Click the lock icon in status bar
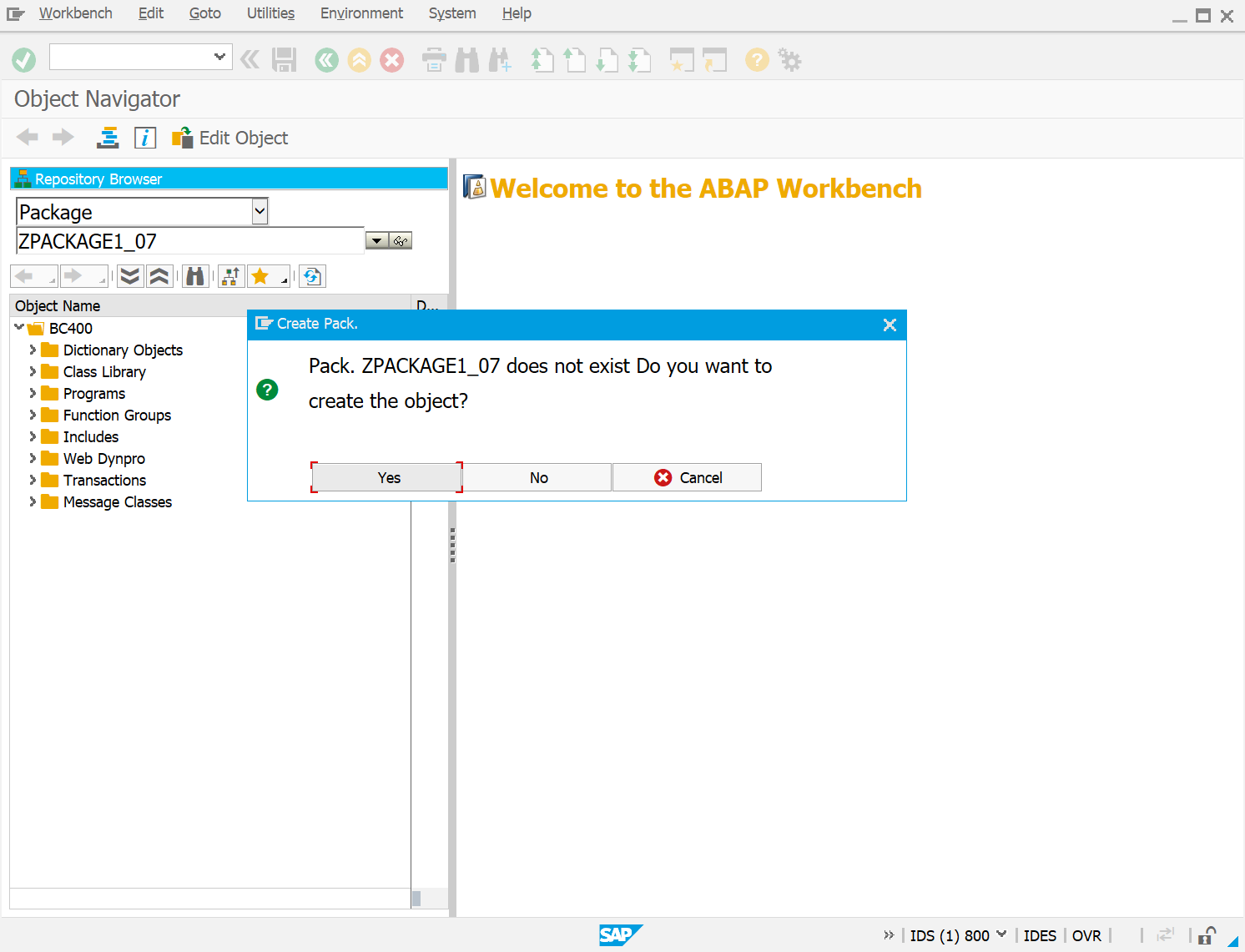The image size is (1245, 952). [x=1207, y=935]
